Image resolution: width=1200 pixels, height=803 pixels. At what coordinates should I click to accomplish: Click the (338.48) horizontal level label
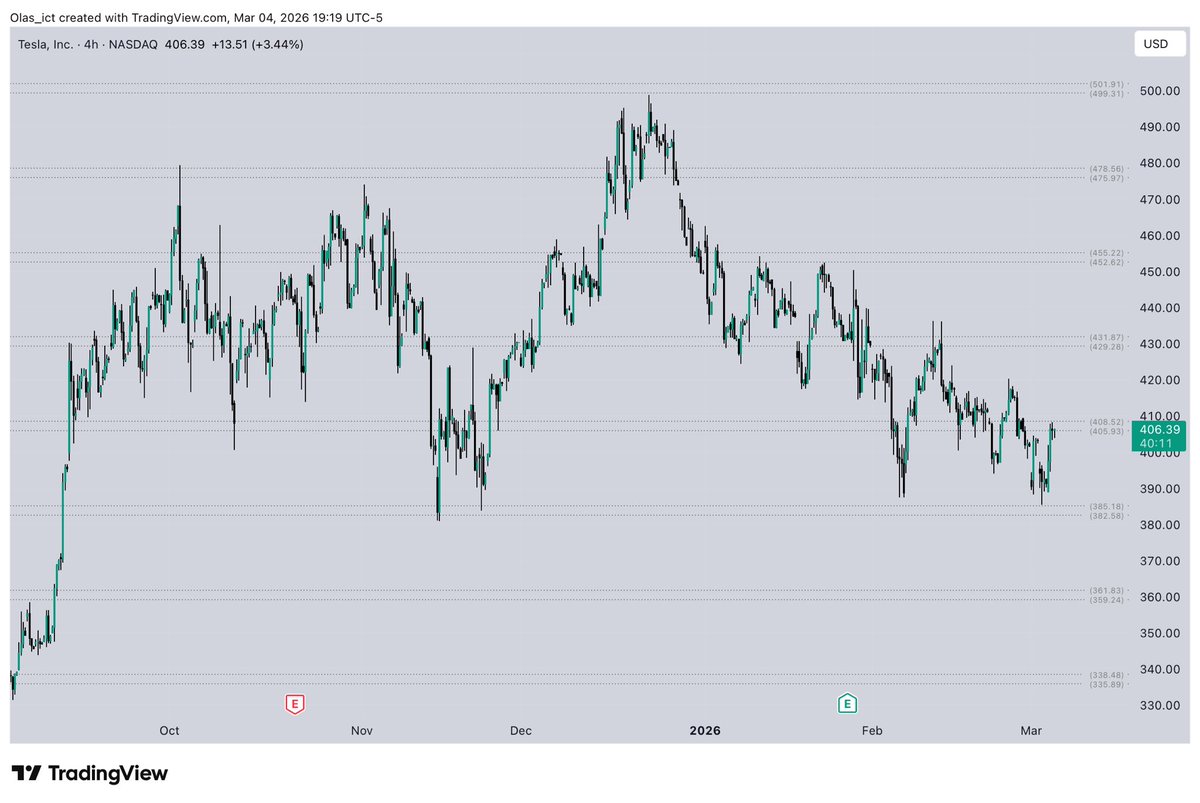[x=1107, y=675]
